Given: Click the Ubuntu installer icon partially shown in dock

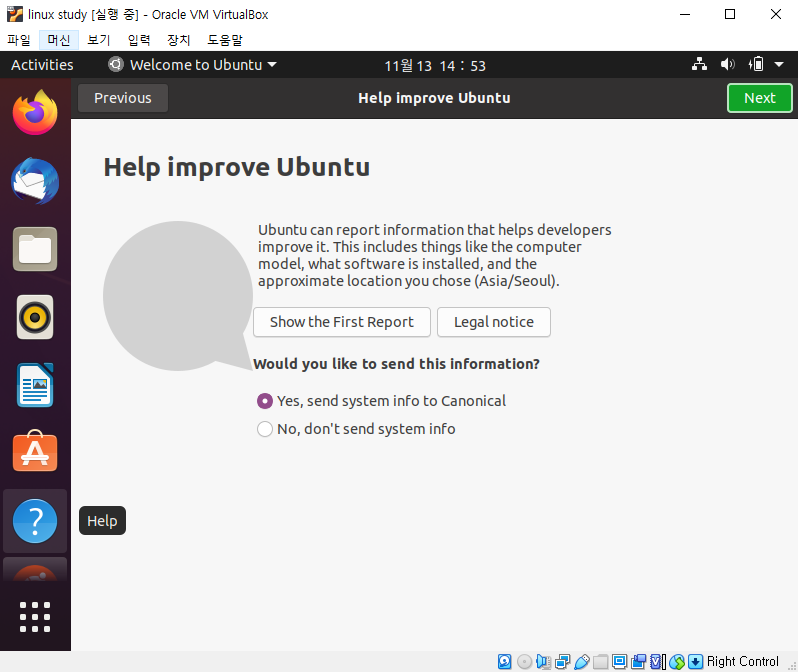Looking at the screenshot, I should coord(35,570).
